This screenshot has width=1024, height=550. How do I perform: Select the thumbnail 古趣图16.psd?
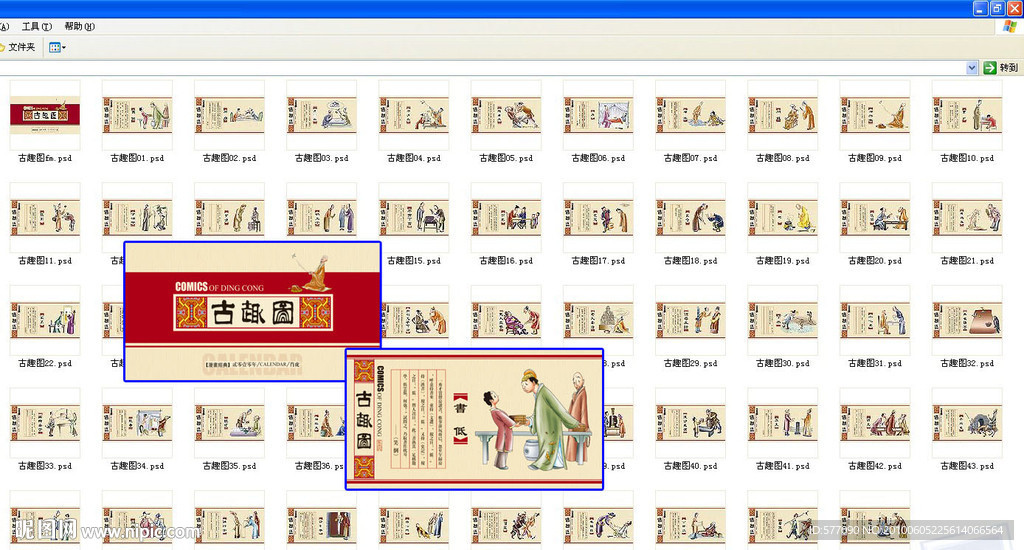click(506, 218)
